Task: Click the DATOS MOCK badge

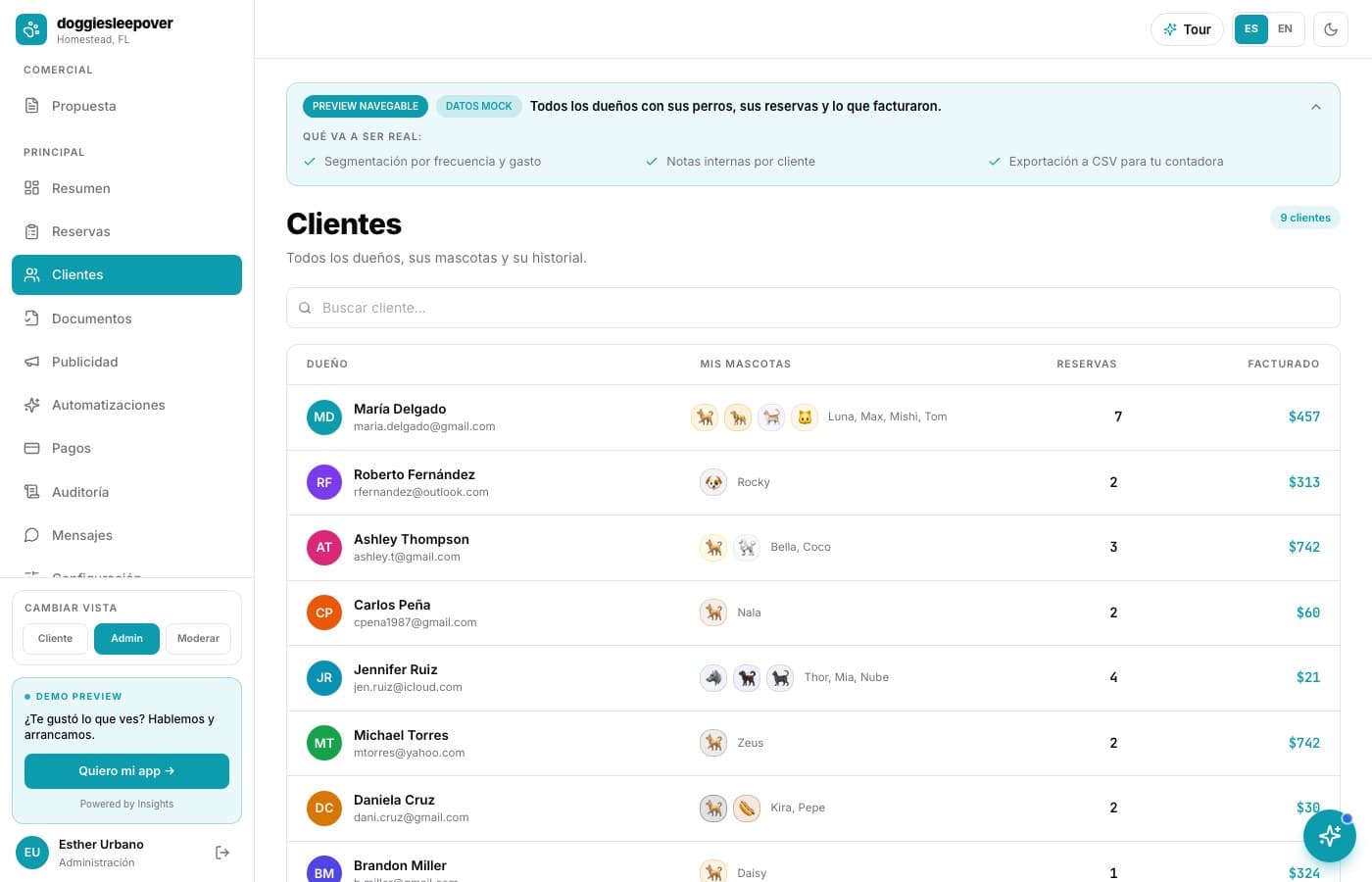Action: [x=478, y=106]
